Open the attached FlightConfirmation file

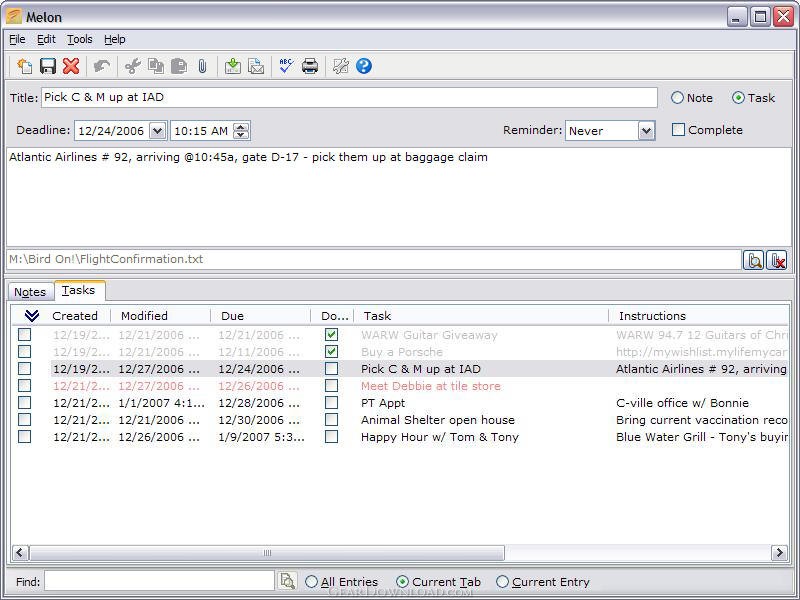coord(754,260)
